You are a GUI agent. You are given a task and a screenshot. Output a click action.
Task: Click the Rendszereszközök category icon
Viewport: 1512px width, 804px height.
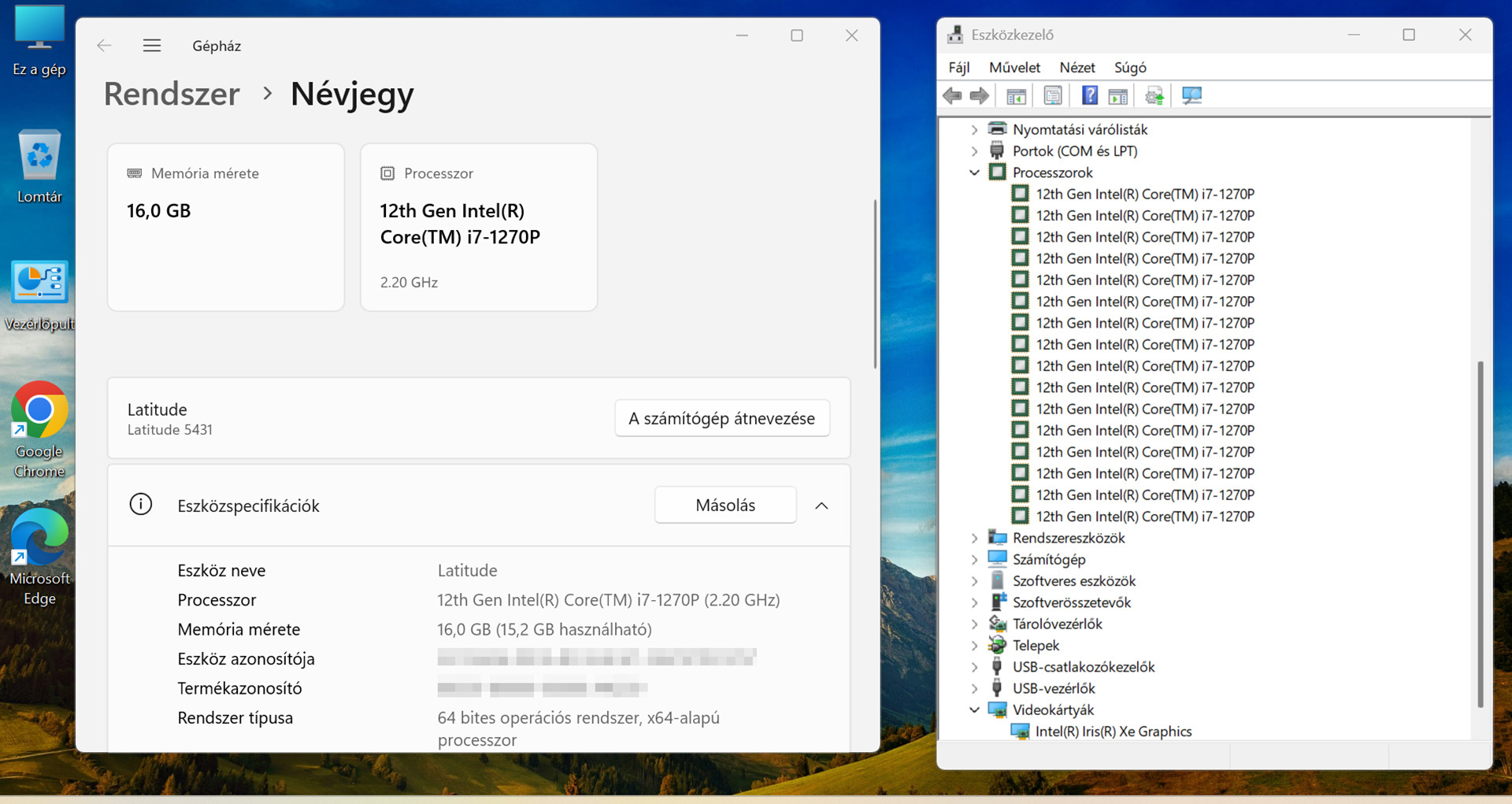[x=998, y=538]
